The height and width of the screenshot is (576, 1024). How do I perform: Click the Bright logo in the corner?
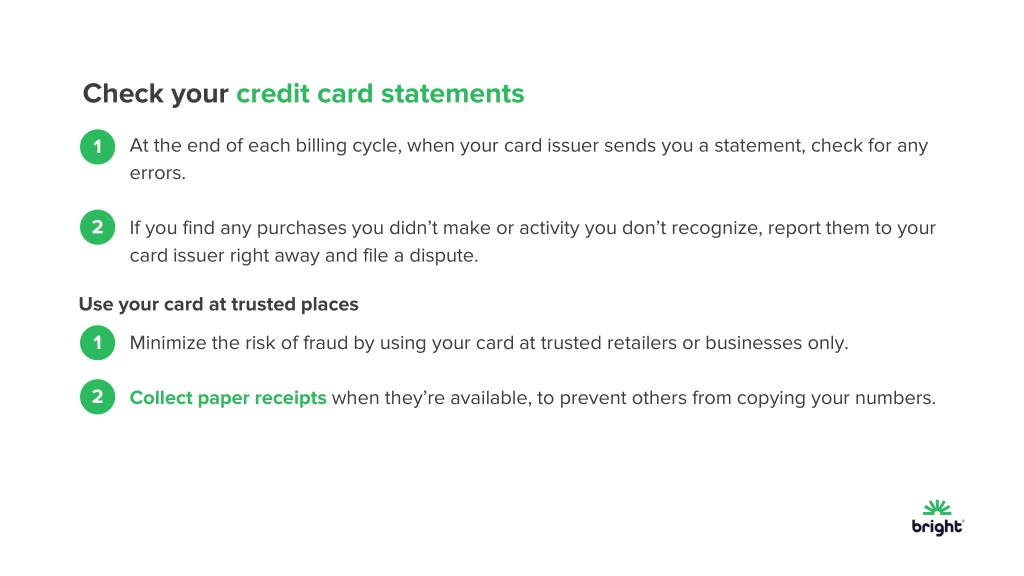pyautogui.click(x=938, y=518)
